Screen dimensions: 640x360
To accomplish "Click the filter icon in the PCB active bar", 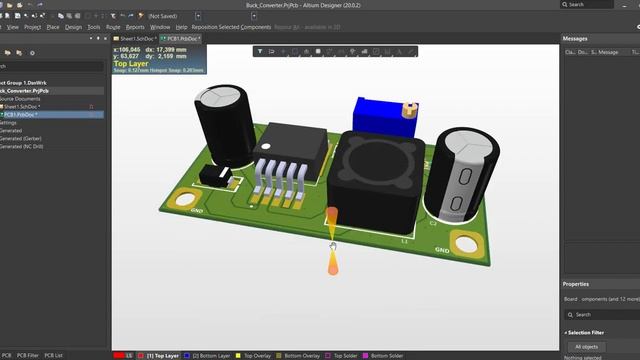I will 260,51.
